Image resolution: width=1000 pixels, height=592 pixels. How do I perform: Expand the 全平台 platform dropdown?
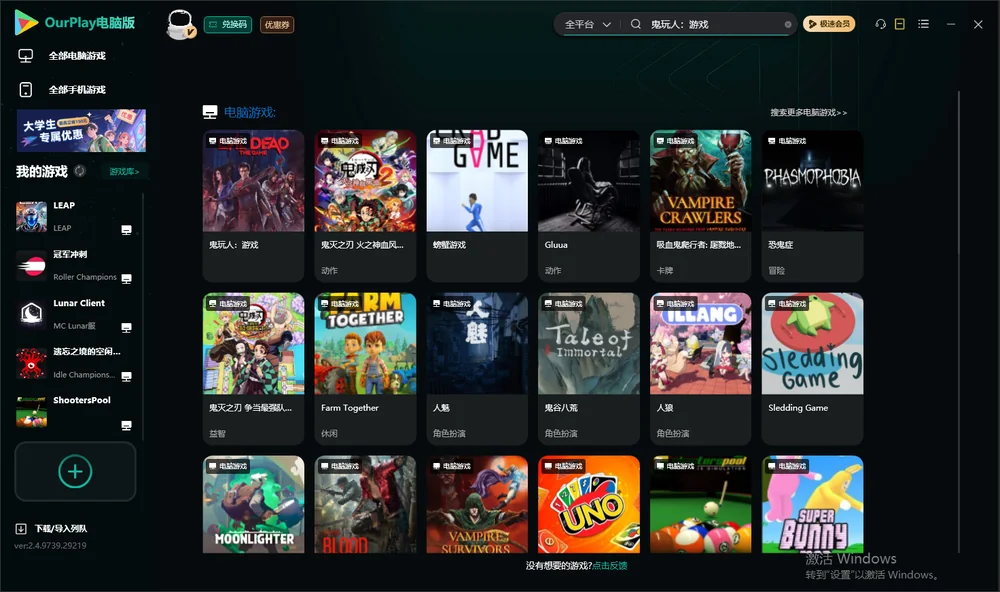(x=587, y=24)
